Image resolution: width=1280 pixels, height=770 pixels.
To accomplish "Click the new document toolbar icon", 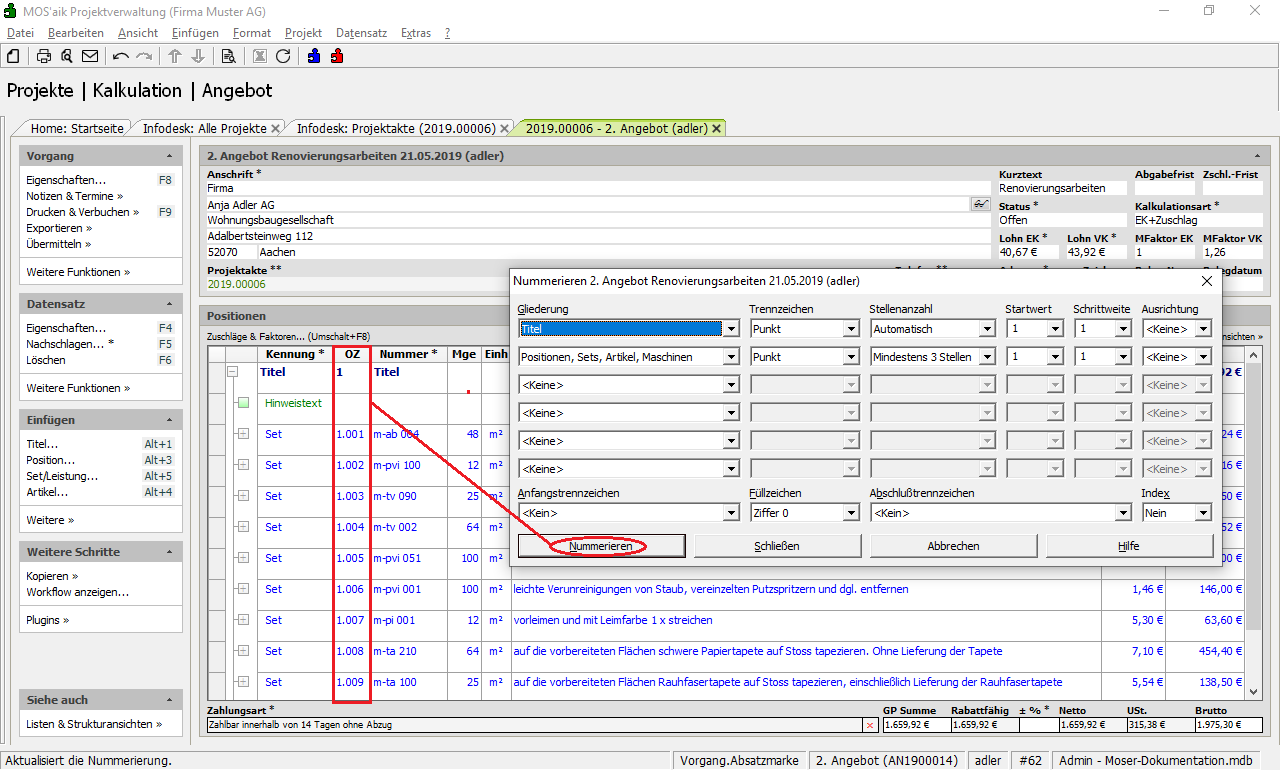I will [x=14, y=56].
